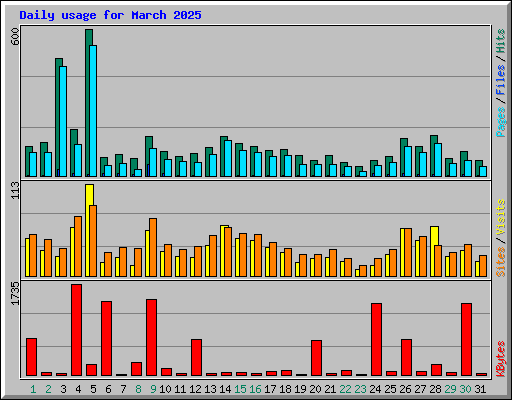Click the cyan files bar for day 28
Screen dimensions: 512x400
tap(438, 160)
